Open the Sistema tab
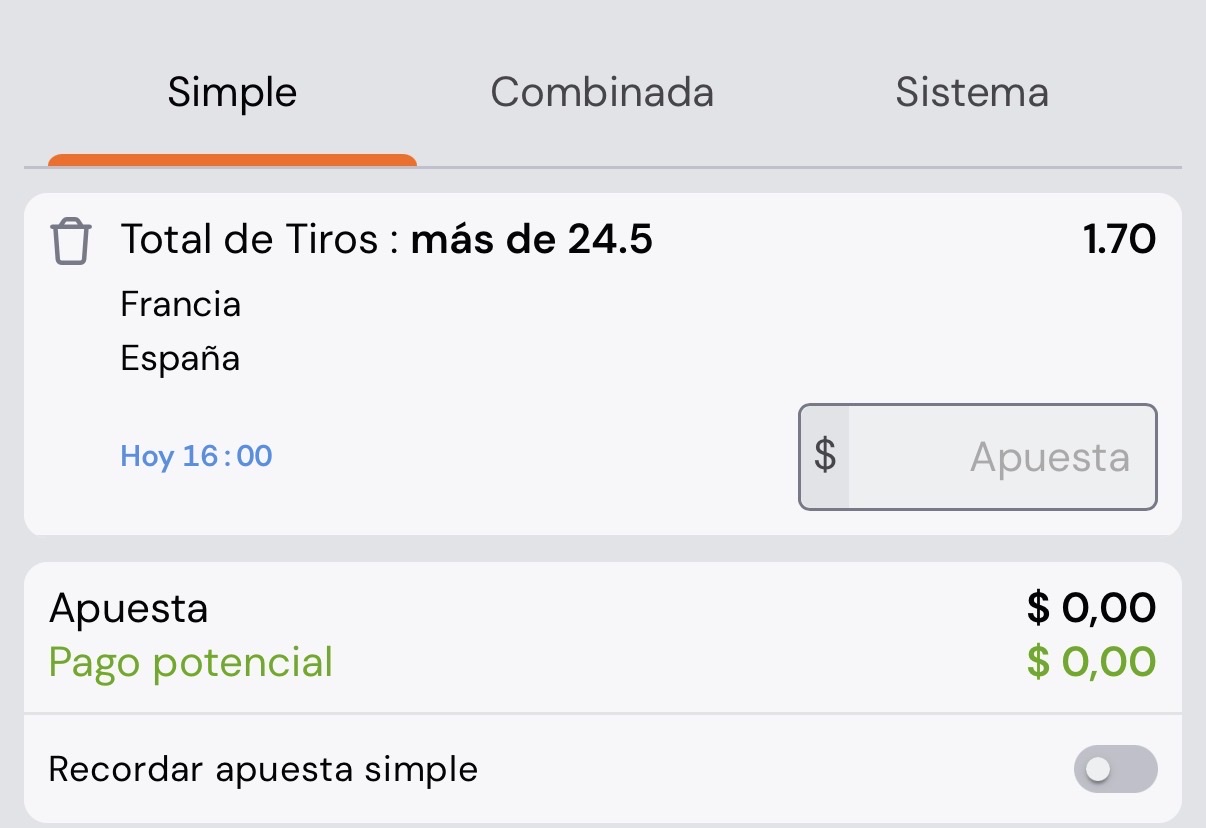This screenshot has height=828, width=1206. pyautogui.click(x=972, y=93)
